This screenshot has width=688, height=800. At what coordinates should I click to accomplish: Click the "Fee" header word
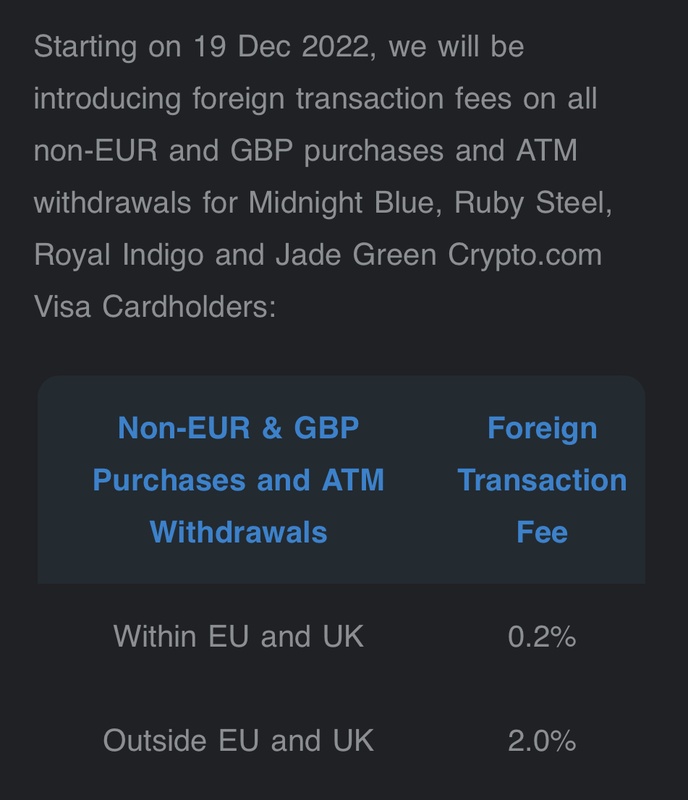[542, 531]
